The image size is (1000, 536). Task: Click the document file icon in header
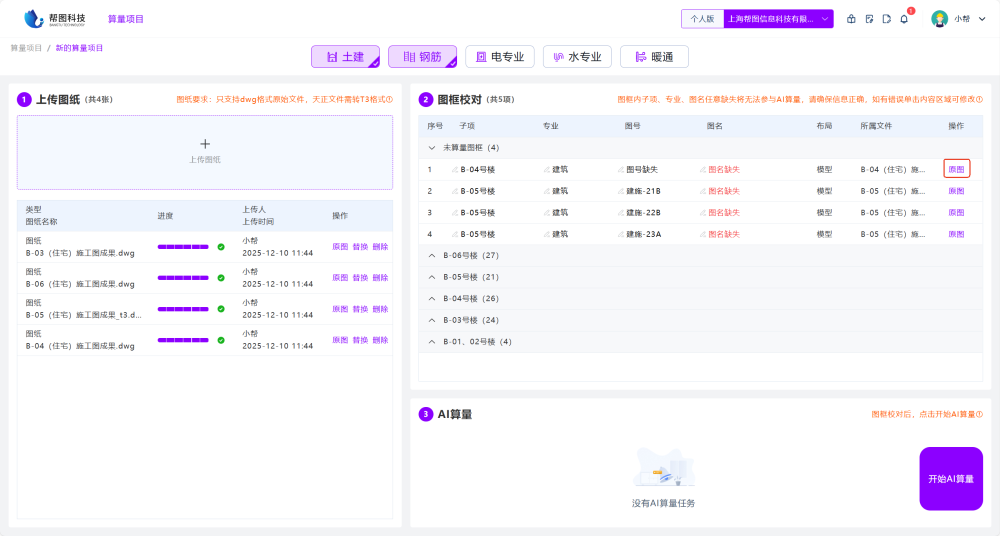coord(887,19)
